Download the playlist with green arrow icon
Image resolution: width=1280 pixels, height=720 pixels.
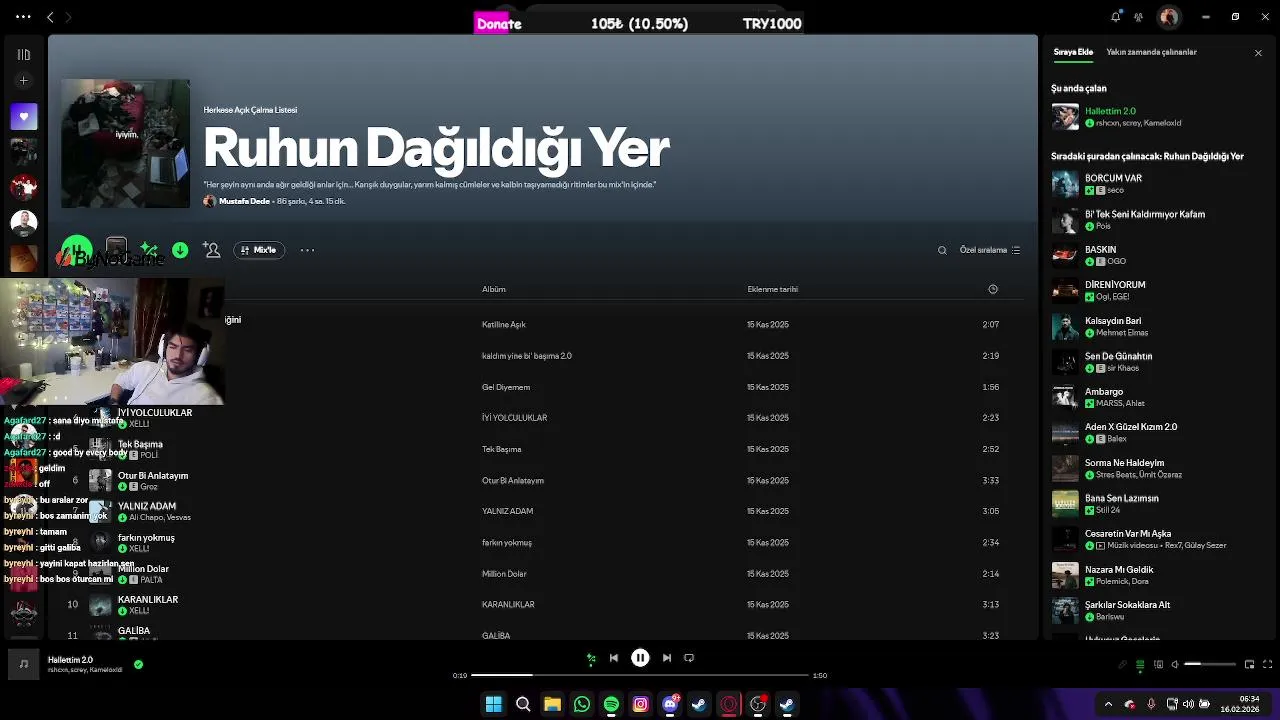click(x=180, y=250)
